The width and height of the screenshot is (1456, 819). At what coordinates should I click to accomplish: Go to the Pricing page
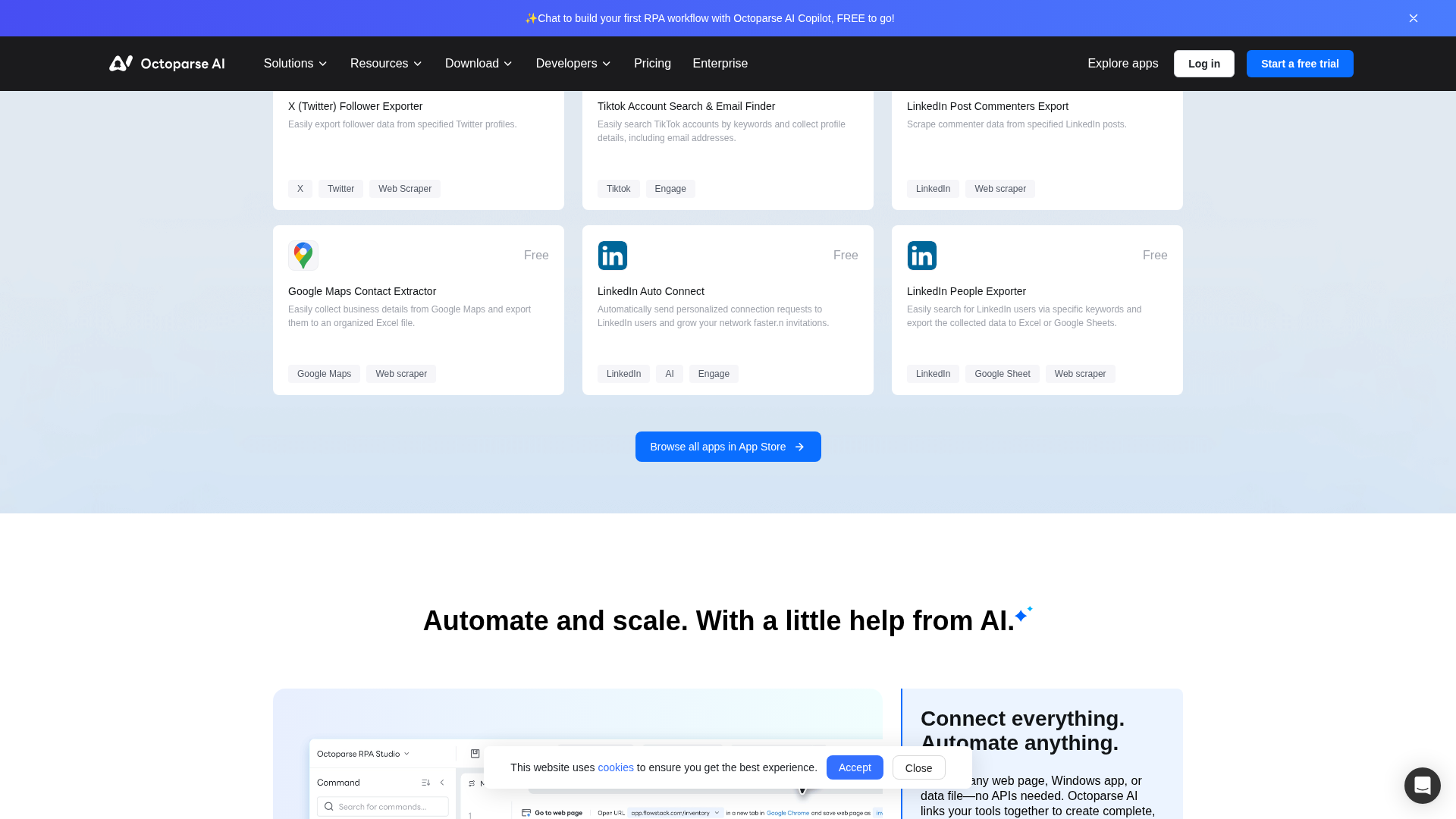click(x=652, y=64)
